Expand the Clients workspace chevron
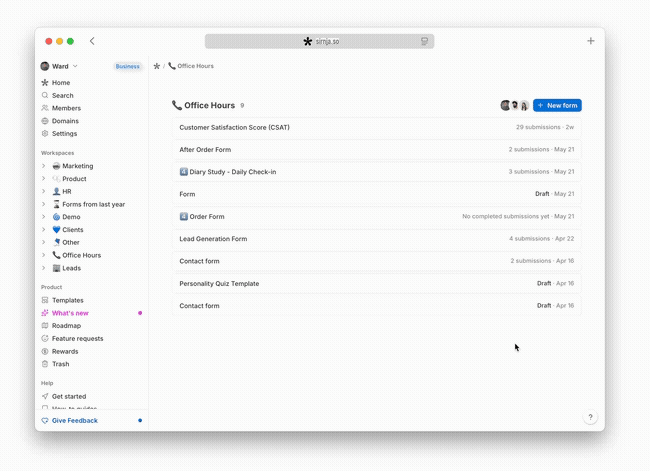This screenshot has height=471, width=650. coord(44,229)
